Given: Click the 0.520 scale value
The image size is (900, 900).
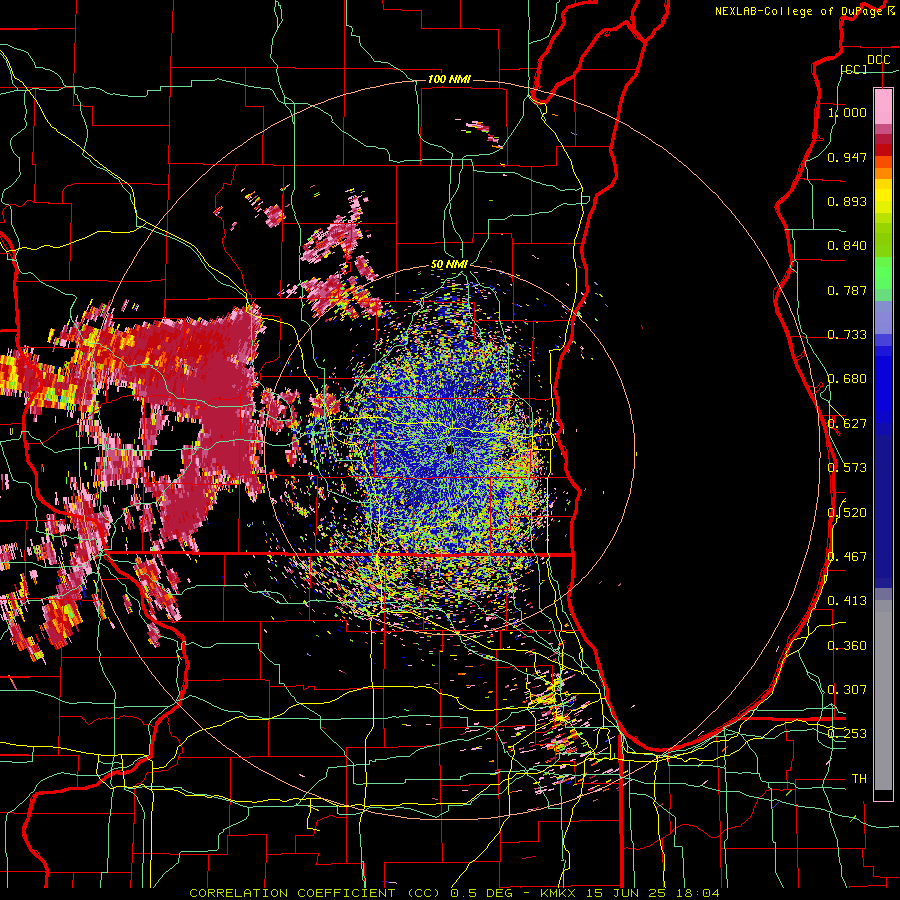Looking at the screenshot, I should 847,513.
